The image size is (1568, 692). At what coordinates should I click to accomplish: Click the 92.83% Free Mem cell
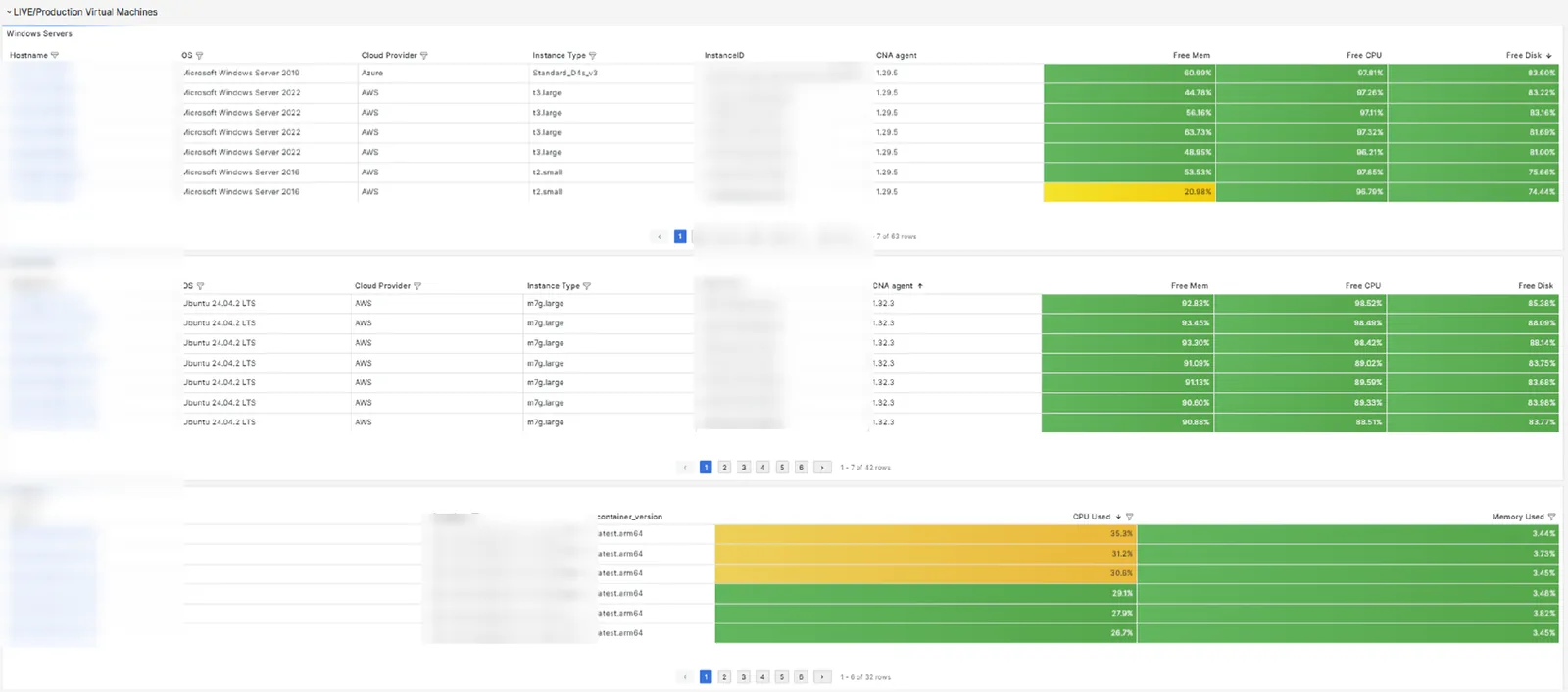(1127, 304)
